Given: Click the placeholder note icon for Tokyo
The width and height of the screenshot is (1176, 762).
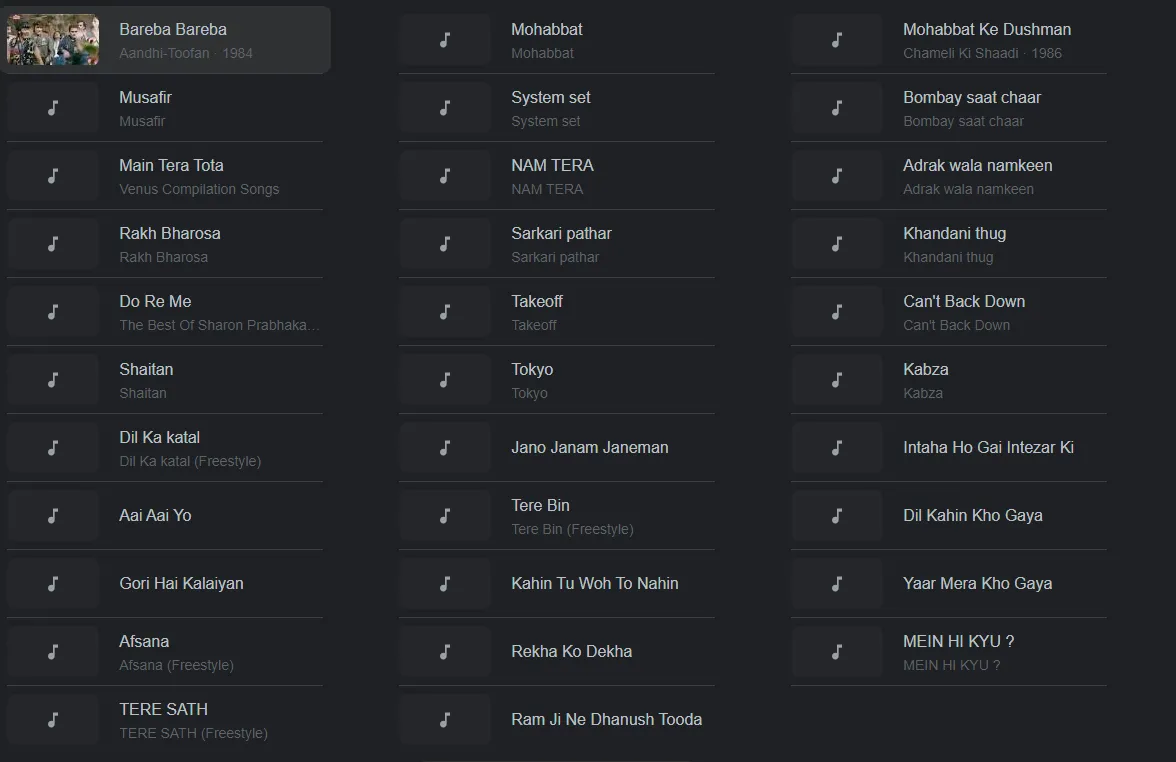Looking at the screenshot, I should [x=445, y=380].
